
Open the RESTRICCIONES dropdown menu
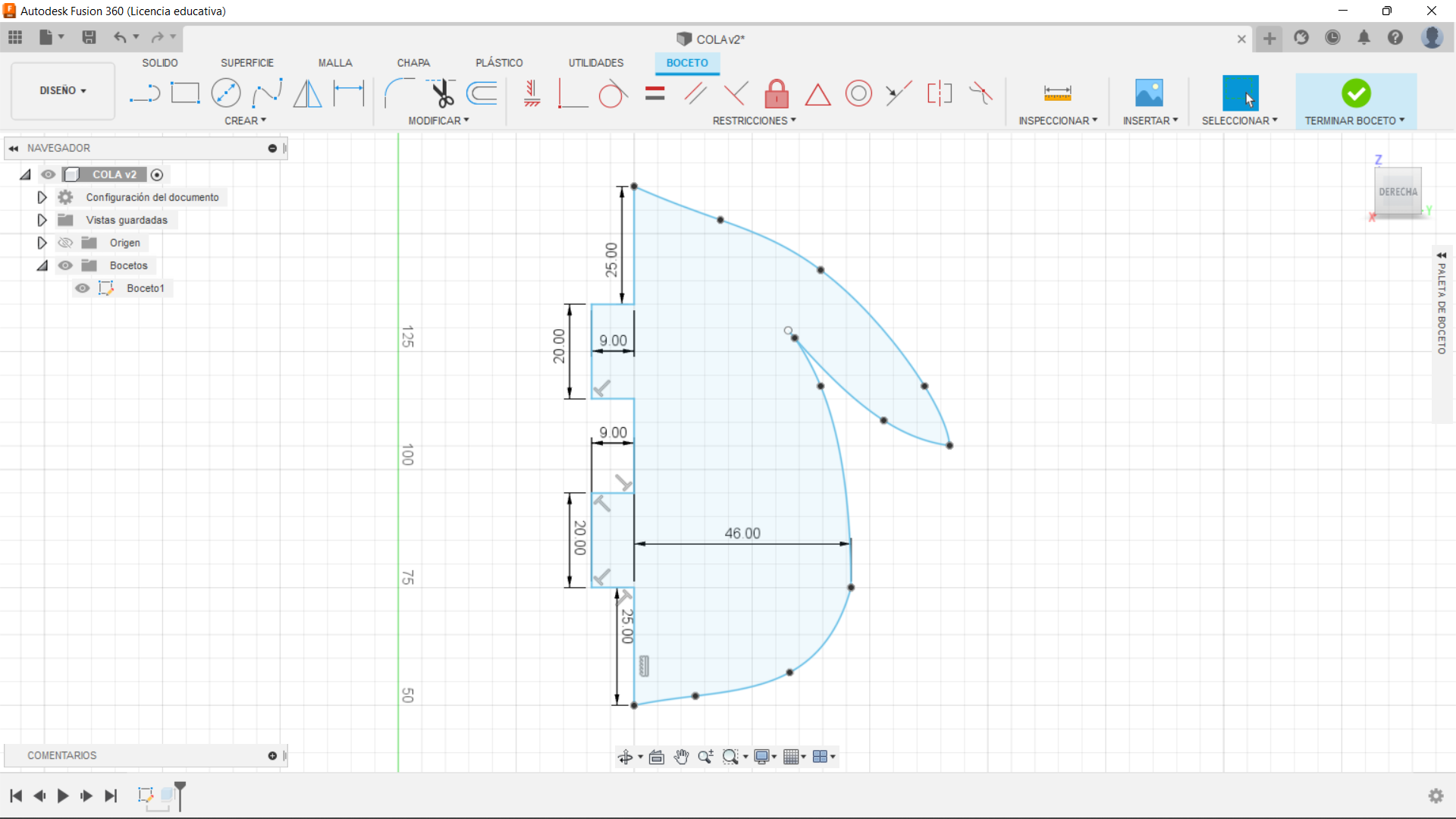754,121
